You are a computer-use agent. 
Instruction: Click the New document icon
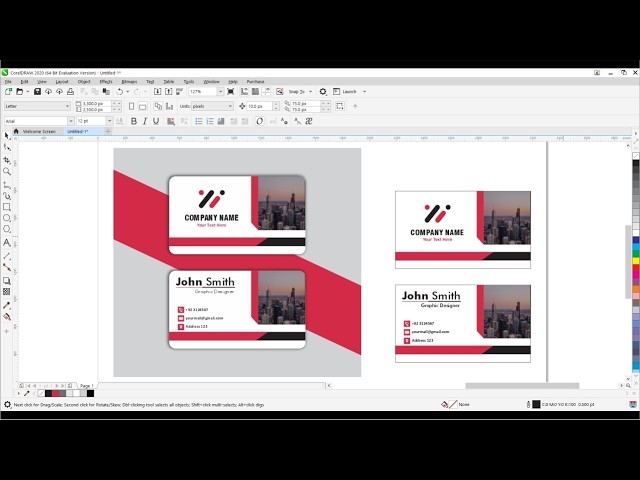pos(8,91)
